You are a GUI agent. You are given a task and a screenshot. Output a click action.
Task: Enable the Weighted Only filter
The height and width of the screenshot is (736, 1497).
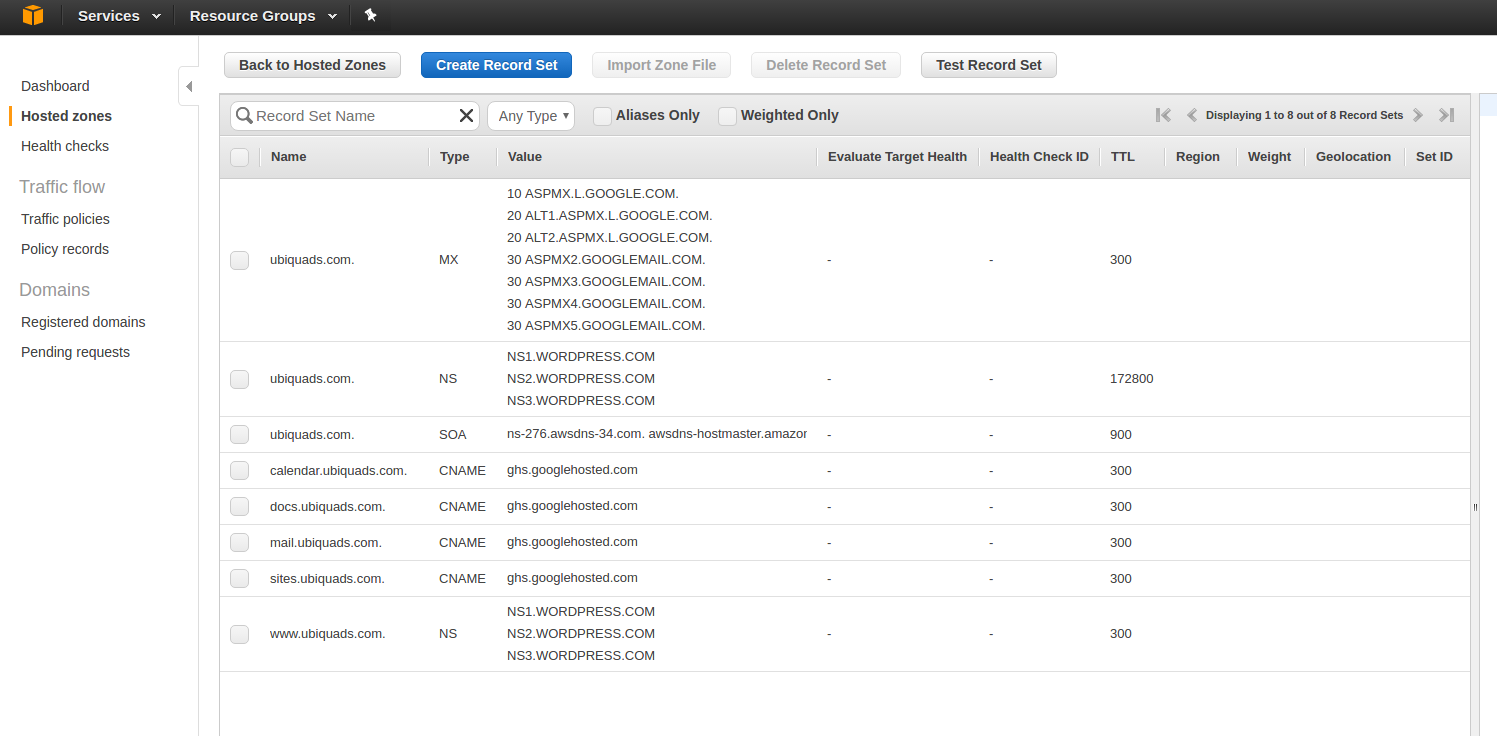pos(727,116)
